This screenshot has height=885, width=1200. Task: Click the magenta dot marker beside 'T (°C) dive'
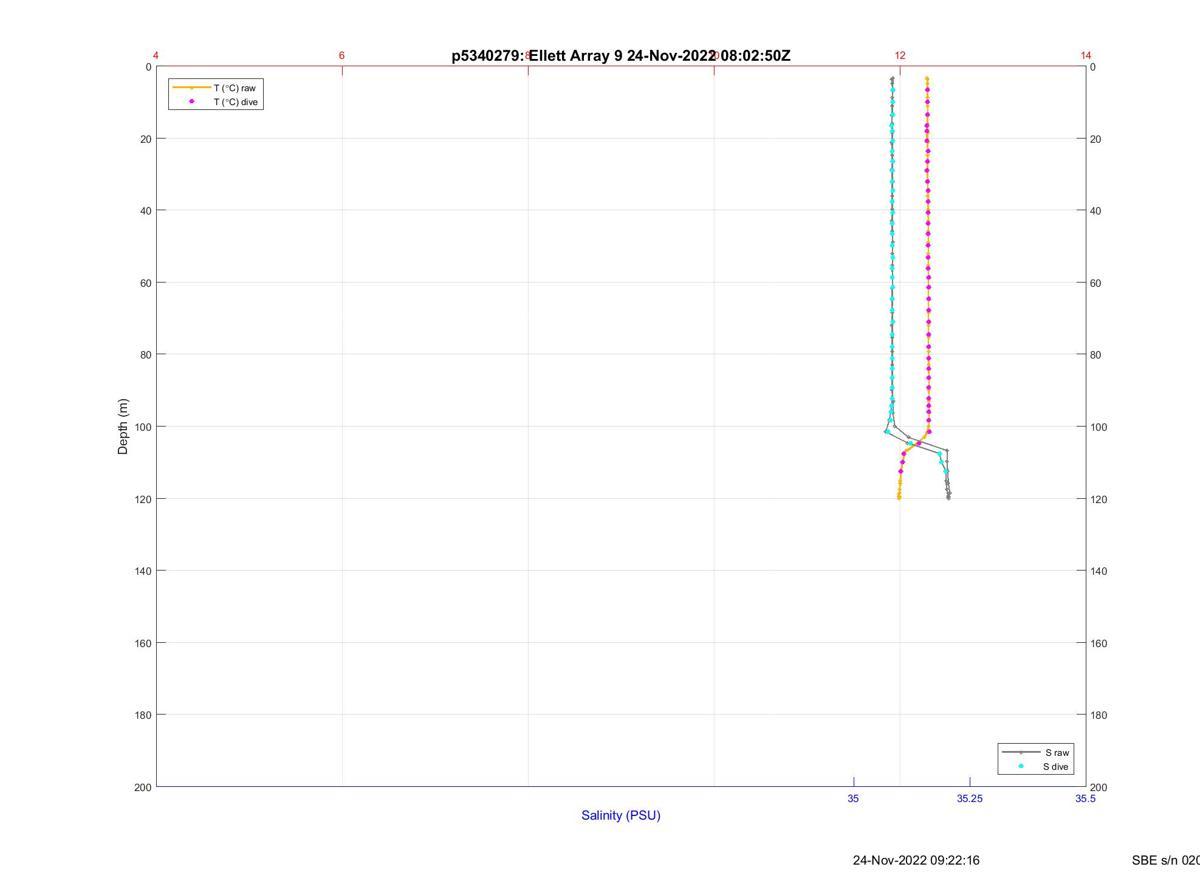[x=191, y=101]
